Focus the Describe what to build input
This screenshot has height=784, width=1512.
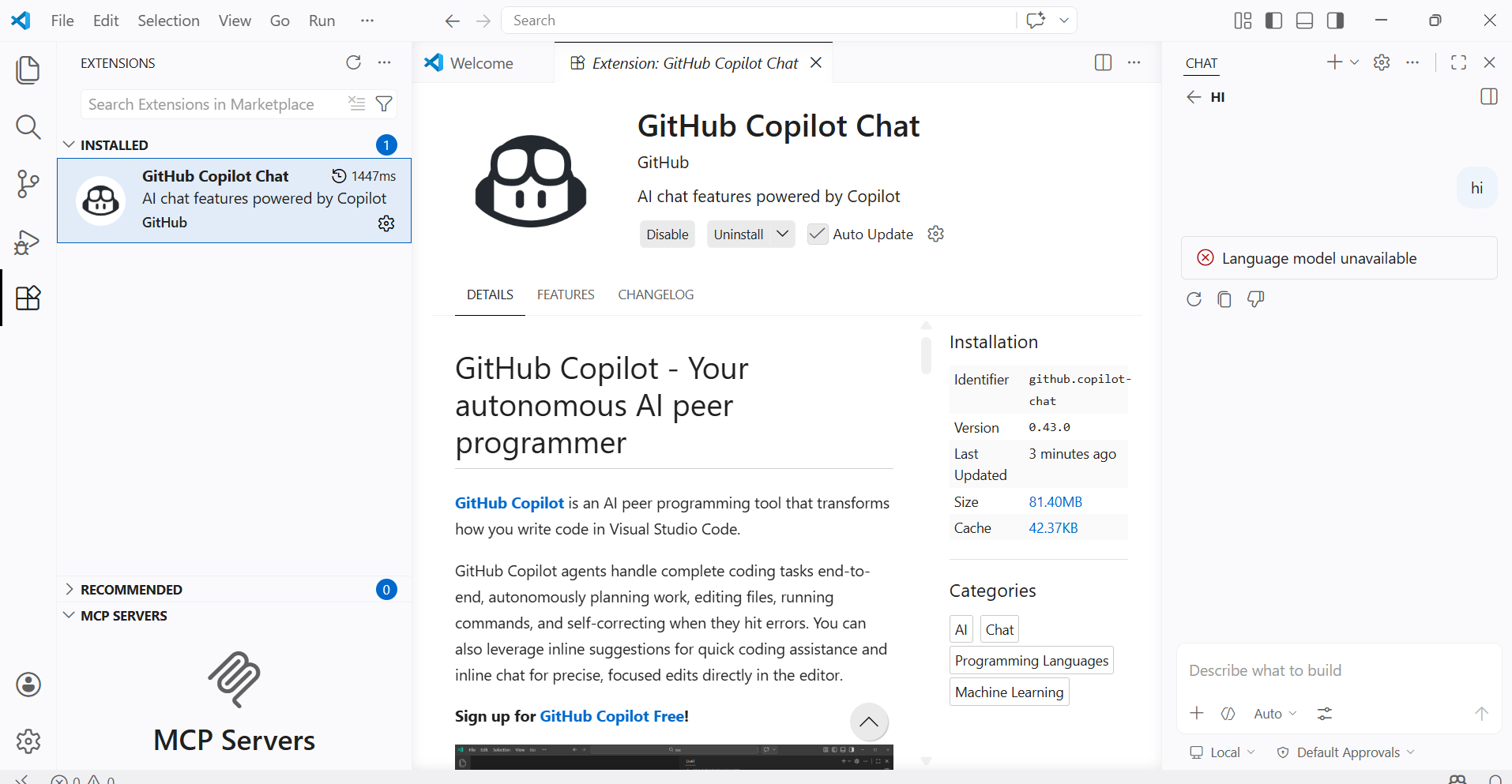point(1339,671)
